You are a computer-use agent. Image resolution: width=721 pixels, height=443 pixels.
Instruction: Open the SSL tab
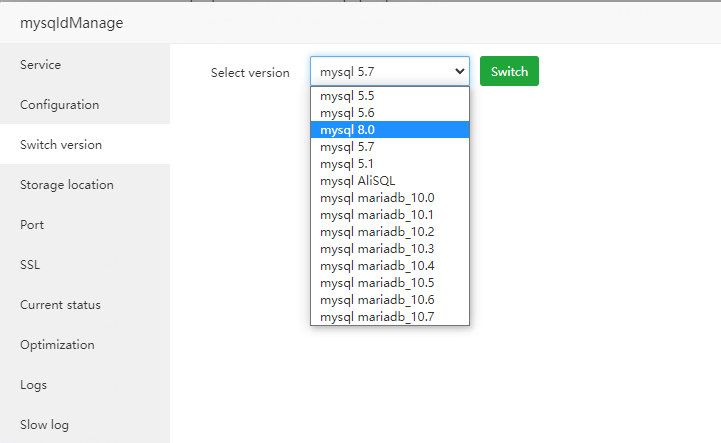[29, 265]
